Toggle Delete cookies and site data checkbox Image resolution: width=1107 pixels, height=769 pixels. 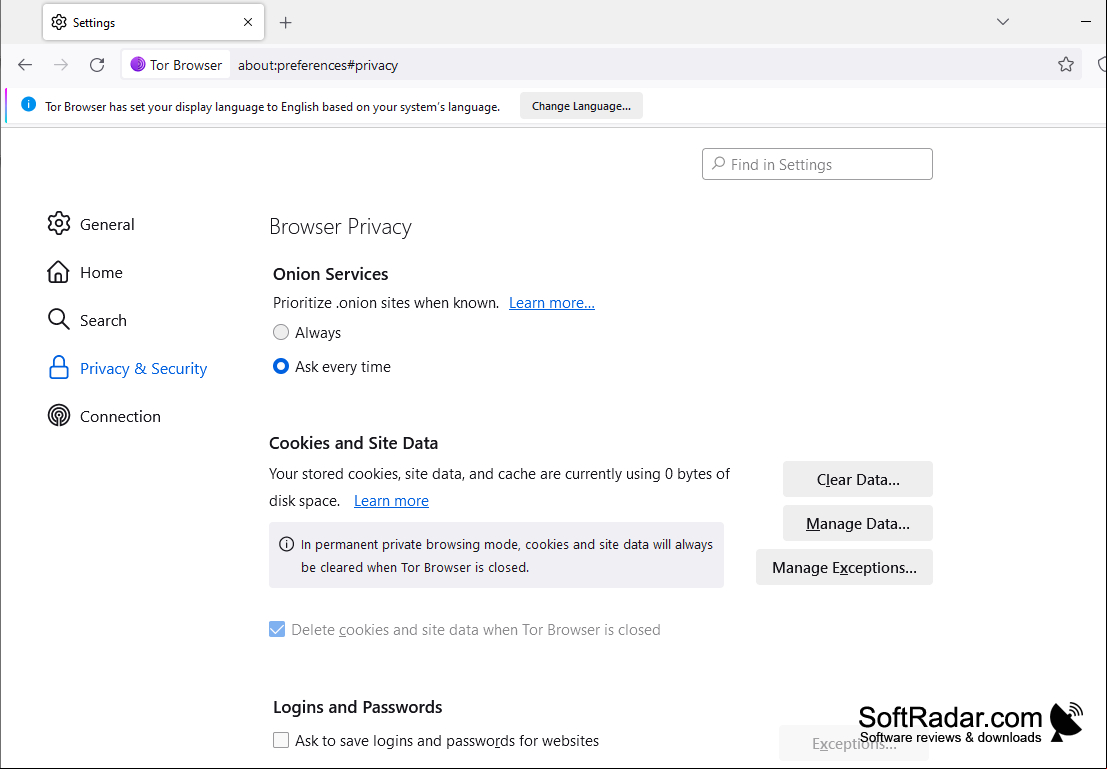(x=277, y=629)
